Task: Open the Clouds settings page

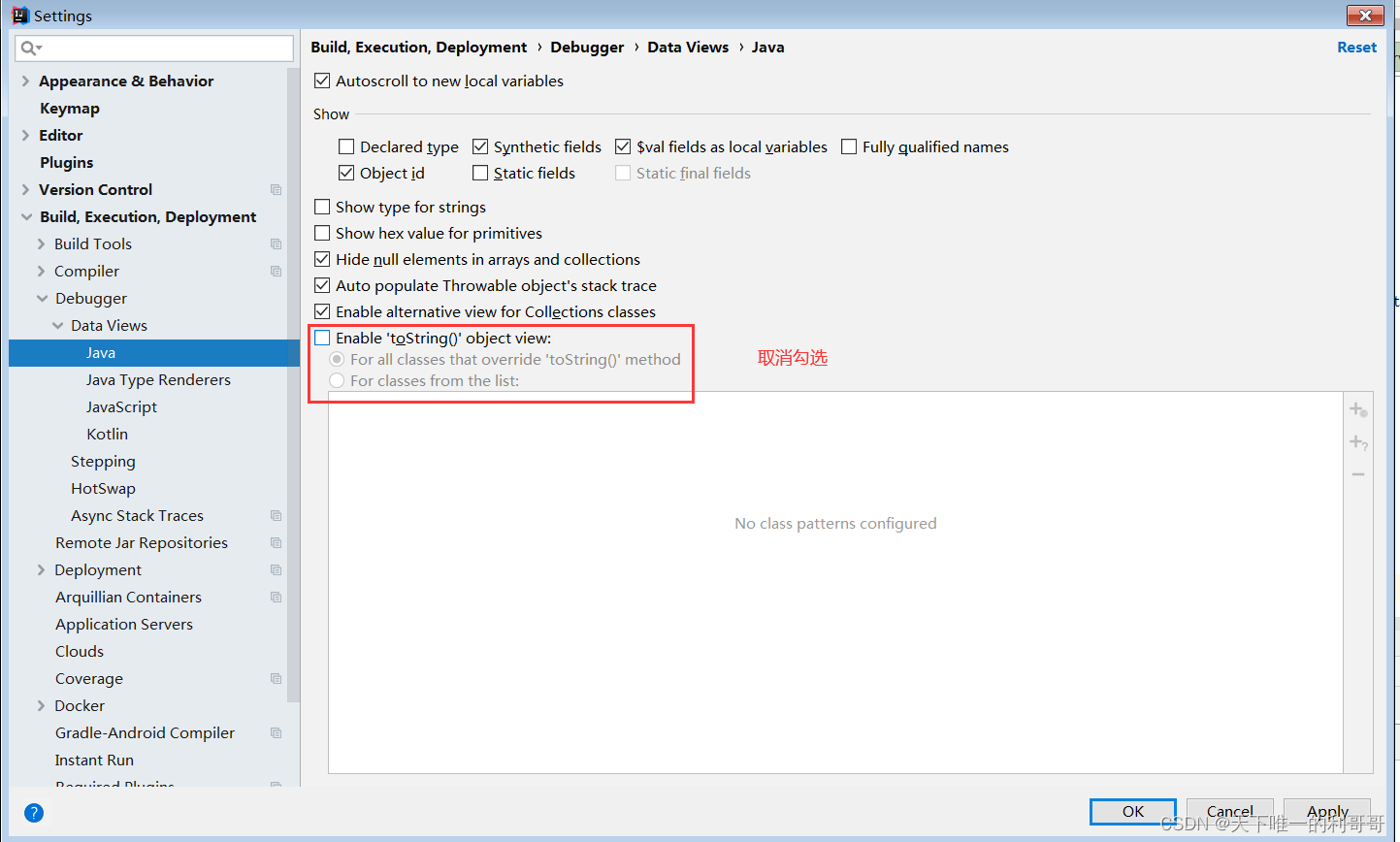Action: click(80, 651)
